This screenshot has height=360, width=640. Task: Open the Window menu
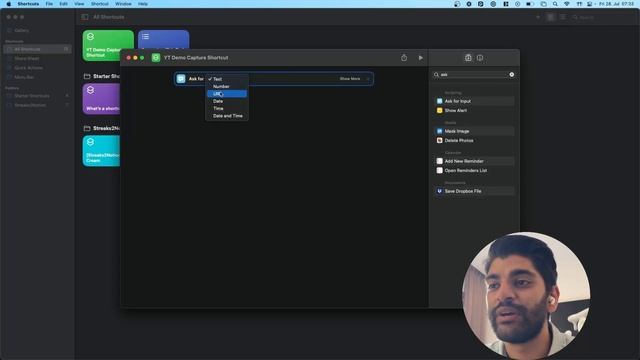[x=123, y=4]
